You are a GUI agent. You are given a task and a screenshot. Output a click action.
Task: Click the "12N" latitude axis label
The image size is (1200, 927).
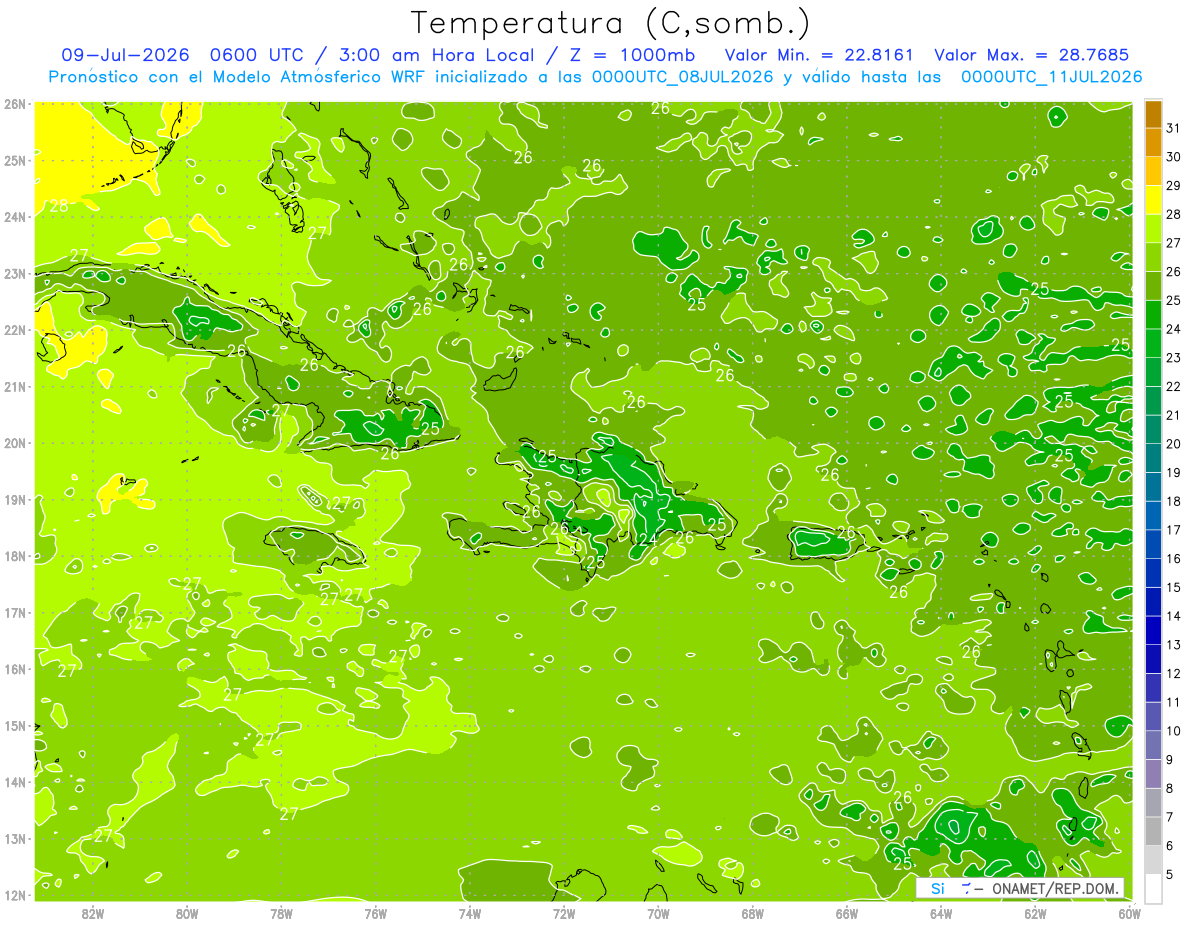point(15,895)
